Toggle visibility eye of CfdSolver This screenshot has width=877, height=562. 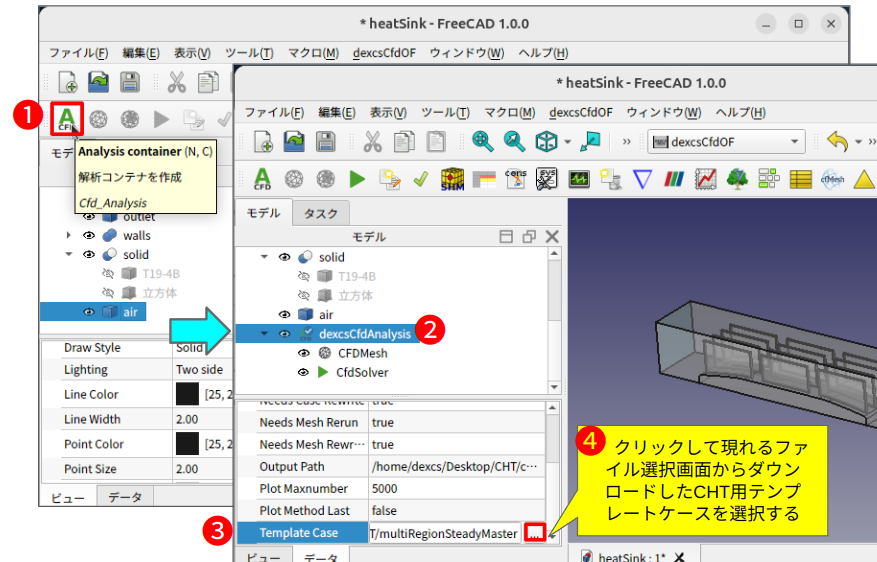303,372
